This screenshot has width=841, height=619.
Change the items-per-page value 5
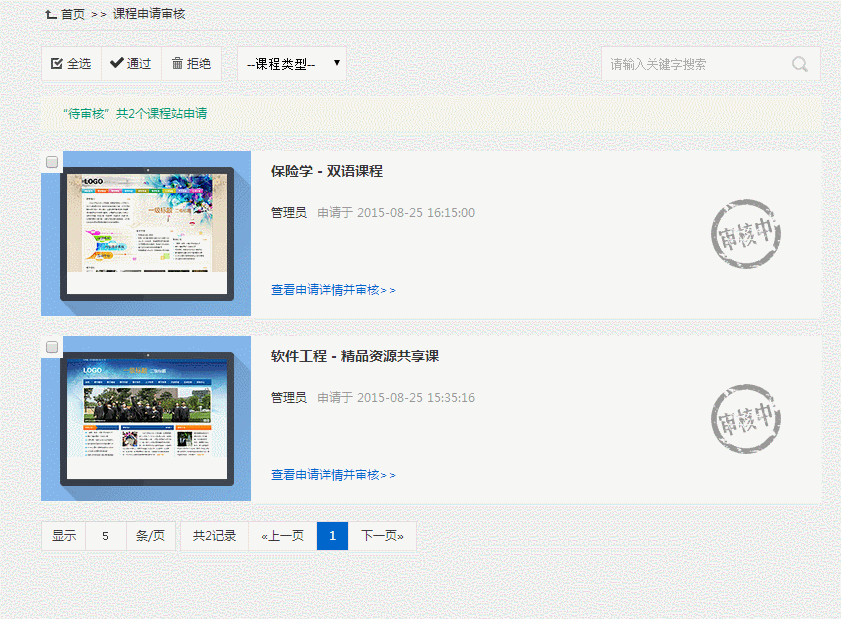[105, 536]
